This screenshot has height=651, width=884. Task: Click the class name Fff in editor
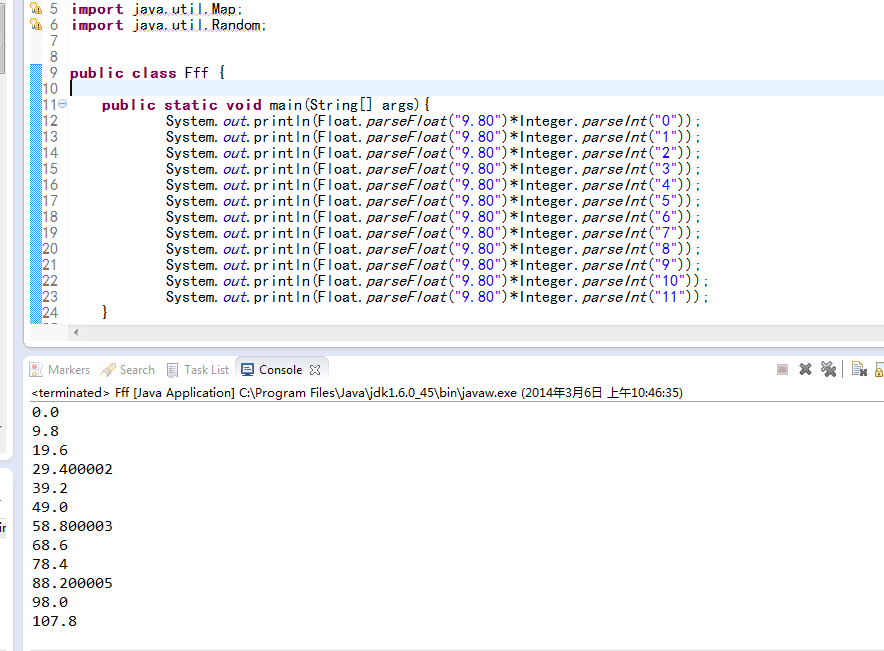click(x=195, y=73)
